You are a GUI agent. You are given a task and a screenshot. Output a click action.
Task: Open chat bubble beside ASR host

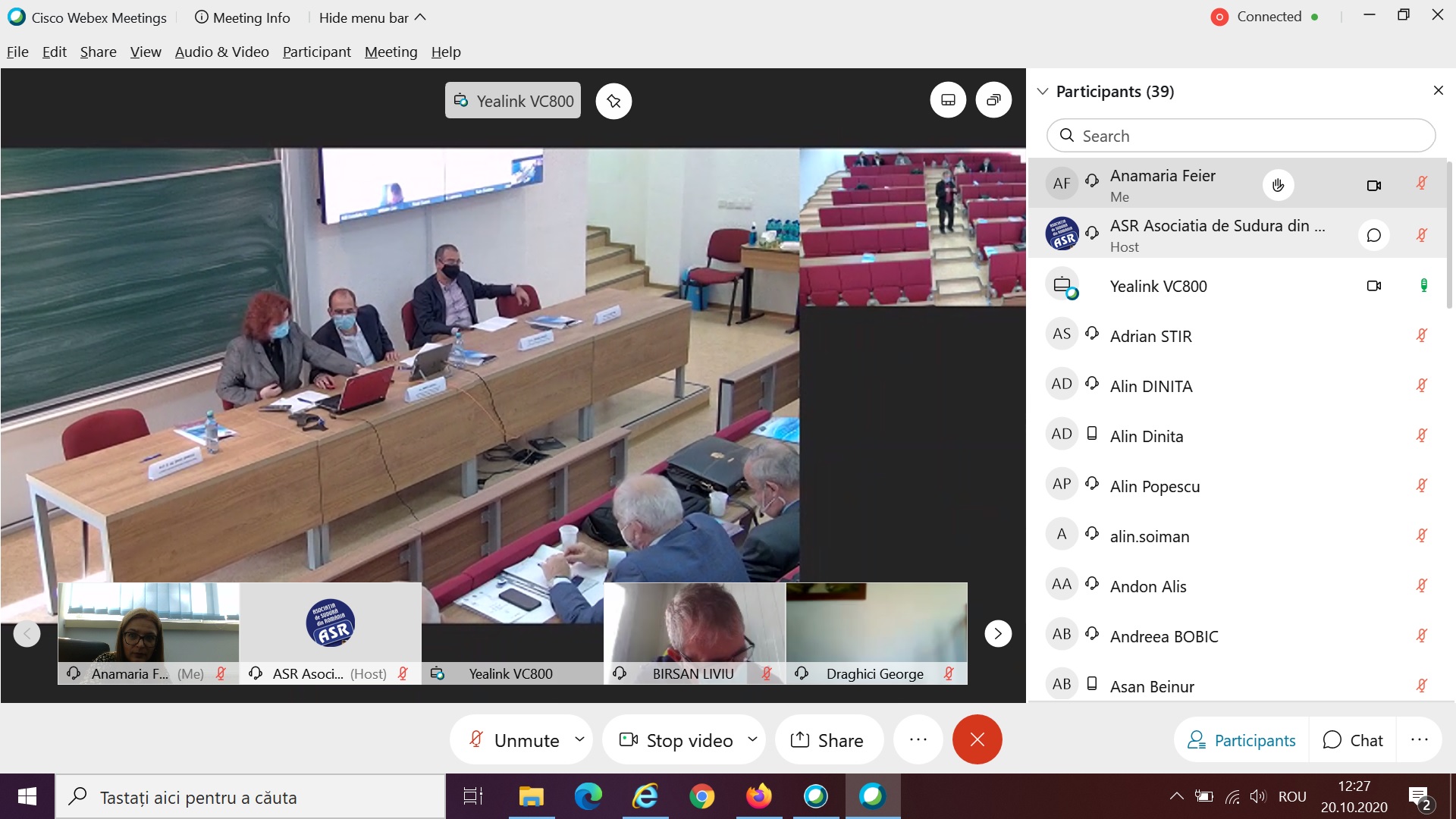pyautogui.click(x=1373, y=235)
